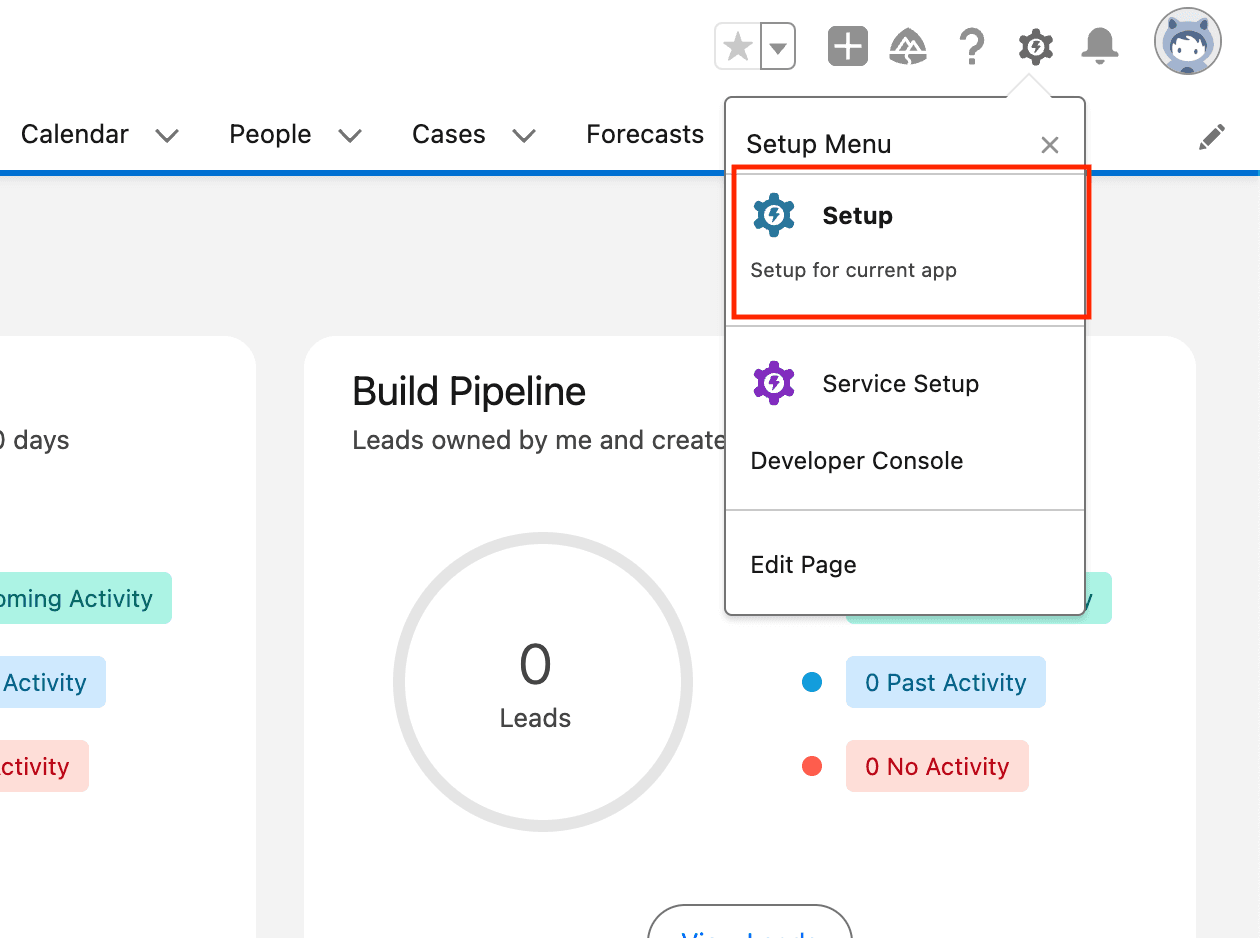This screenshot has height=938, width=1260.
Task: Select Edit Page from the Setup Menu
Action: click(803, 564)
